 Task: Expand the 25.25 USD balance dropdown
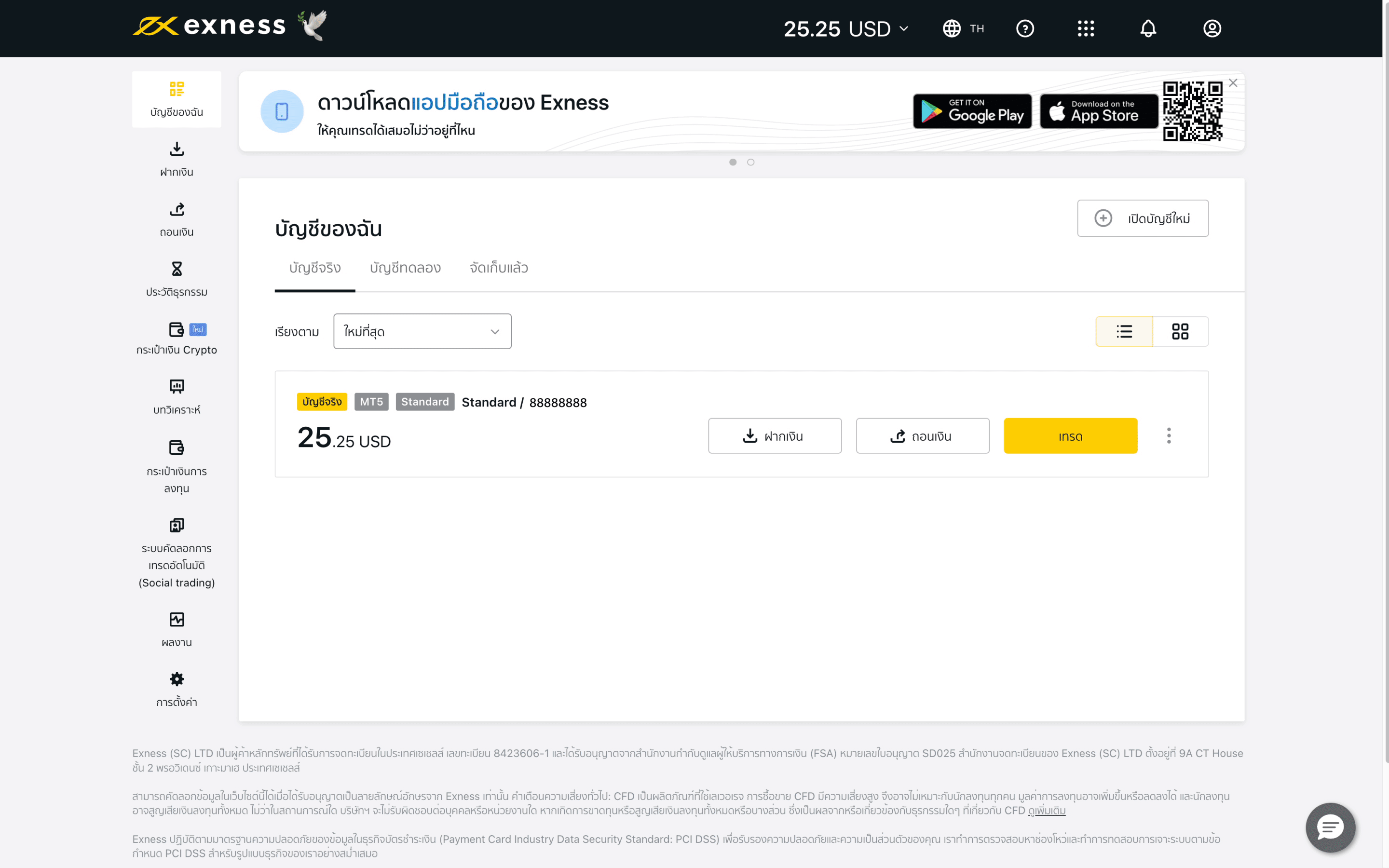846,29
